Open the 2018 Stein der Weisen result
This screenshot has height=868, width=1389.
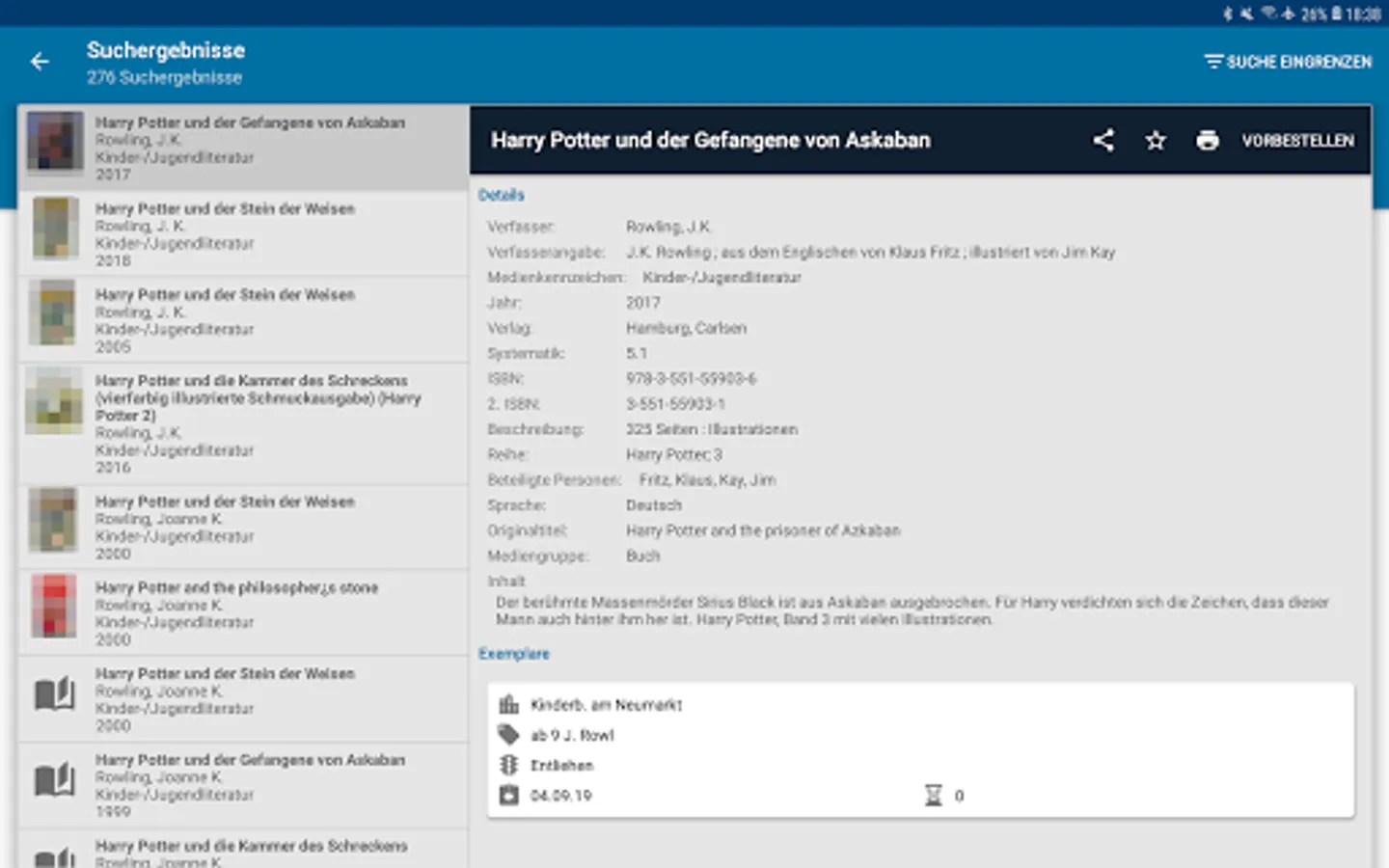(x=244, y=234)
